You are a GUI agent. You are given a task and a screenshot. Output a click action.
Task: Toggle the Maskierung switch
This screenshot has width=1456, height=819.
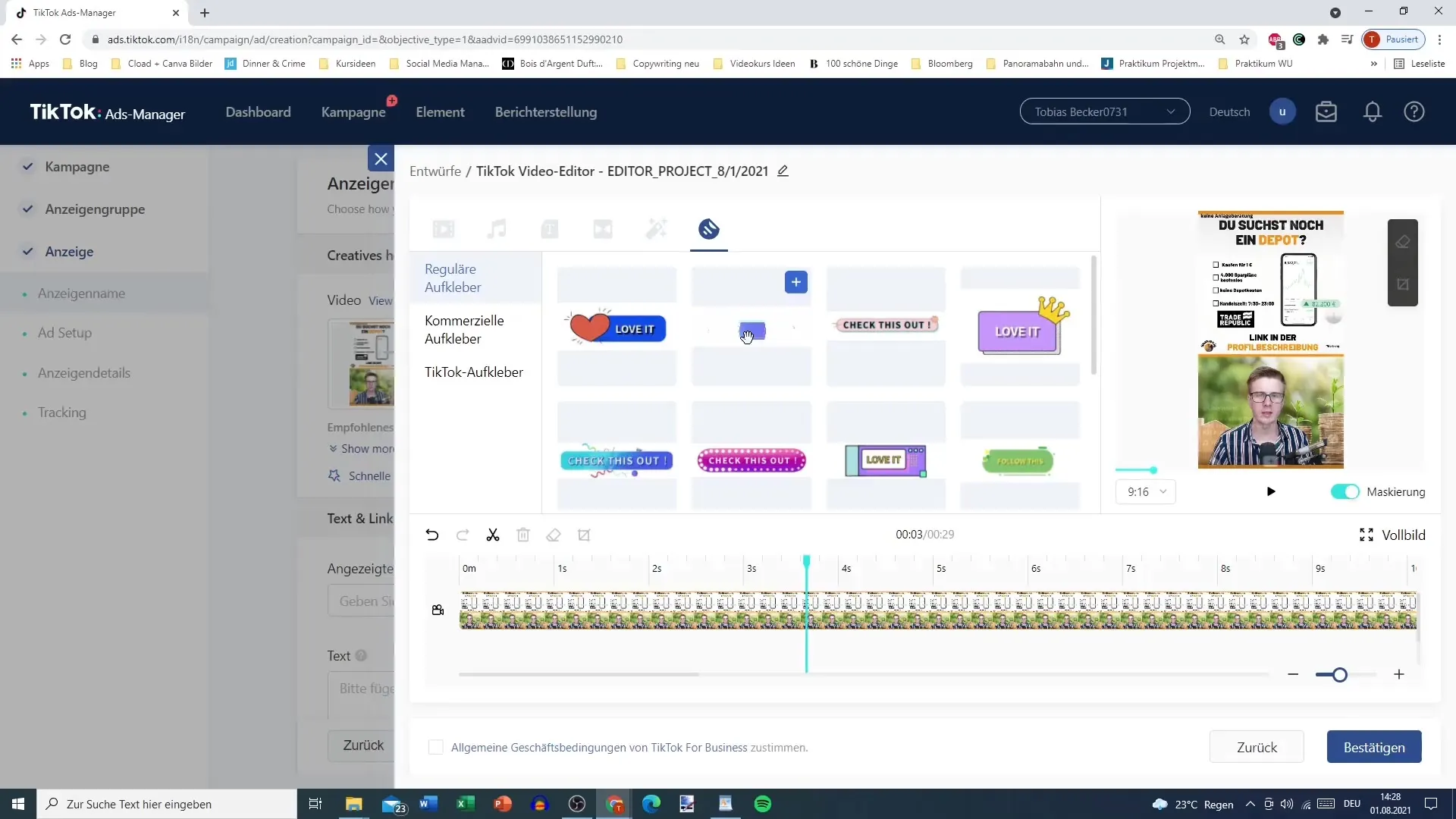(x=1345, y=492)
